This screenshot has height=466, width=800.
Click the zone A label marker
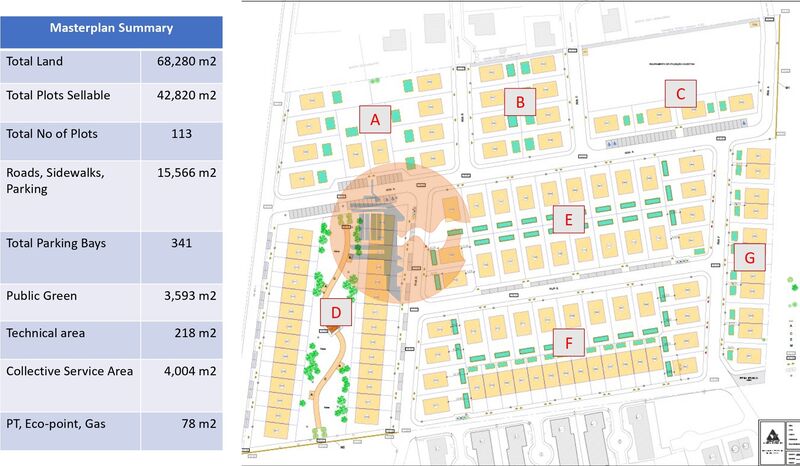[375, 120]
